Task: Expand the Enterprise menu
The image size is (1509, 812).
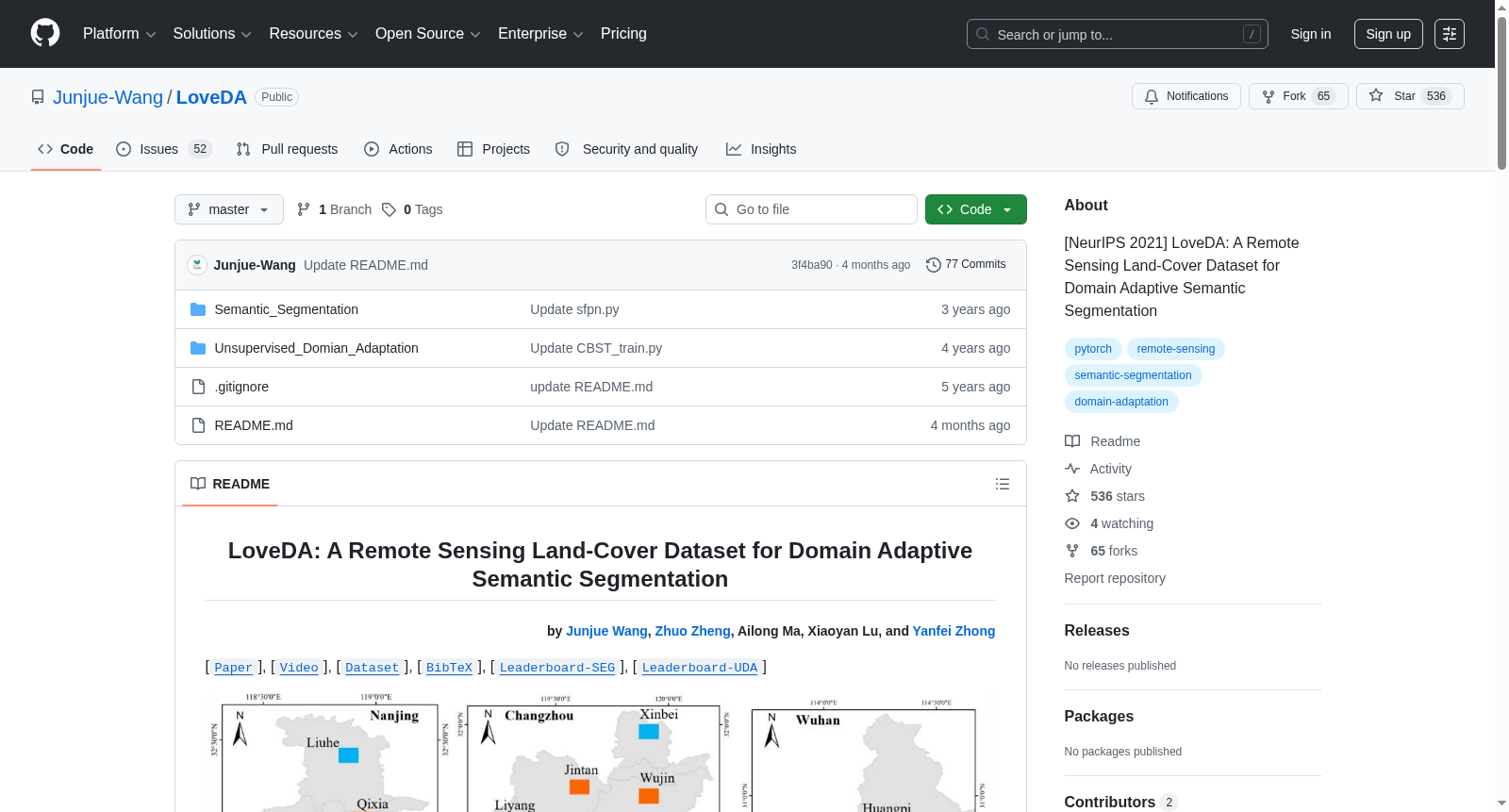Action: coord(540,34)
